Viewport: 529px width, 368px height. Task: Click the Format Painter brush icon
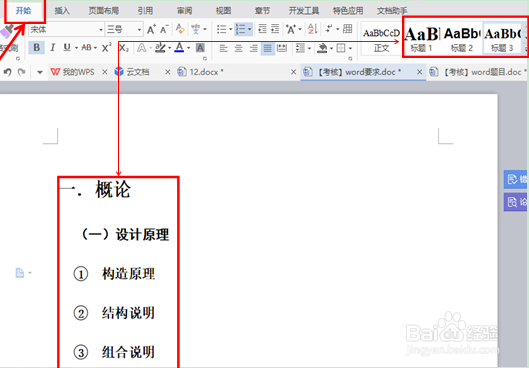point(7,31)
